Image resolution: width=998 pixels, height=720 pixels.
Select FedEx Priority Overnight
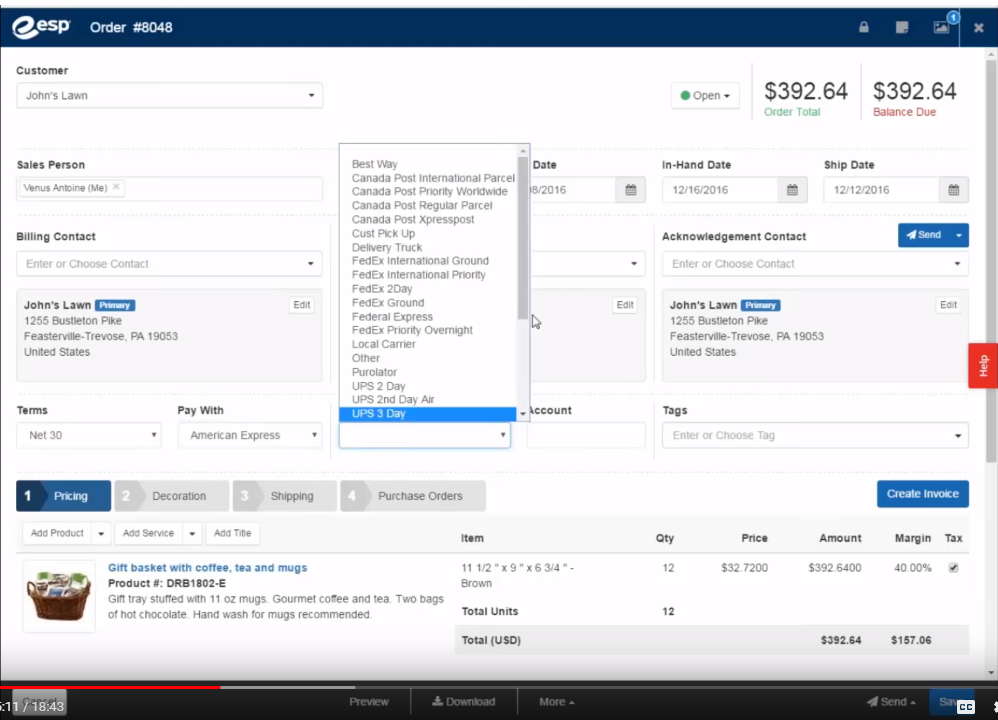[x=412, y=330]
